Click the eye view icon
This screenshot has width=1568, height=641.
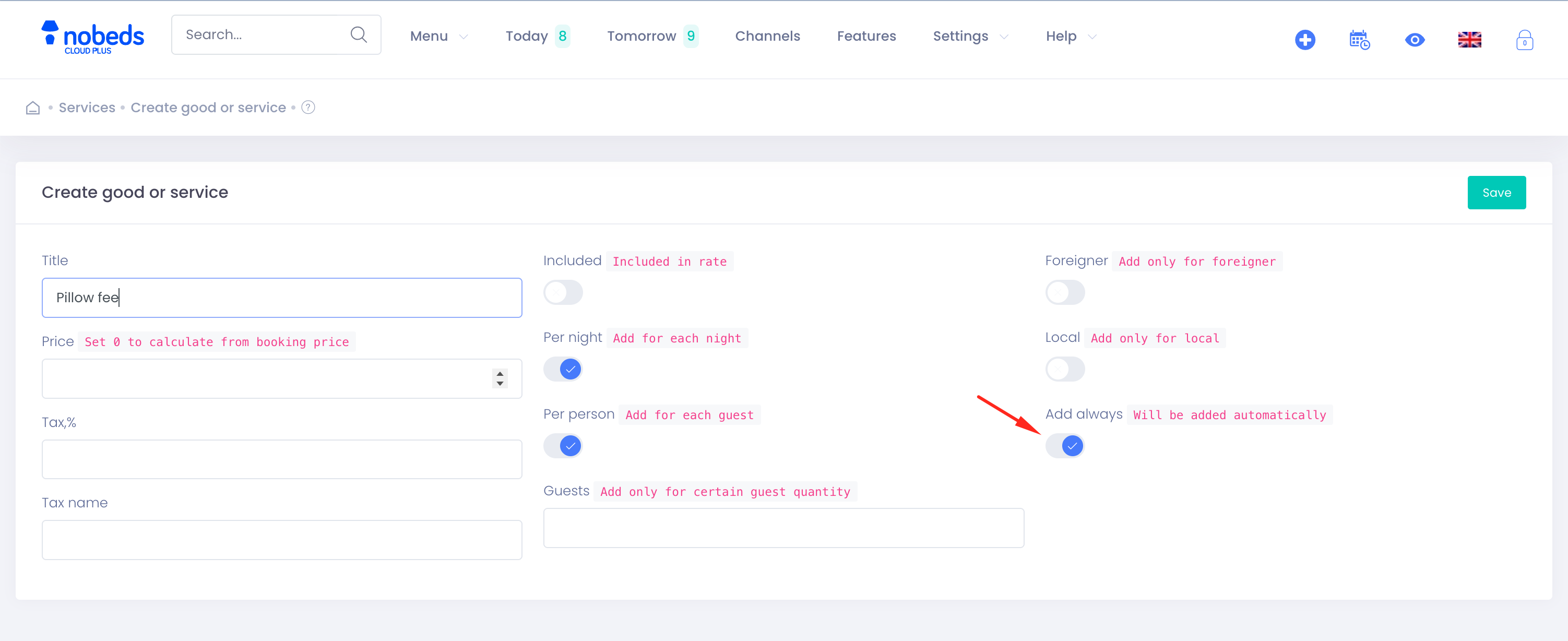(1414, 40)
